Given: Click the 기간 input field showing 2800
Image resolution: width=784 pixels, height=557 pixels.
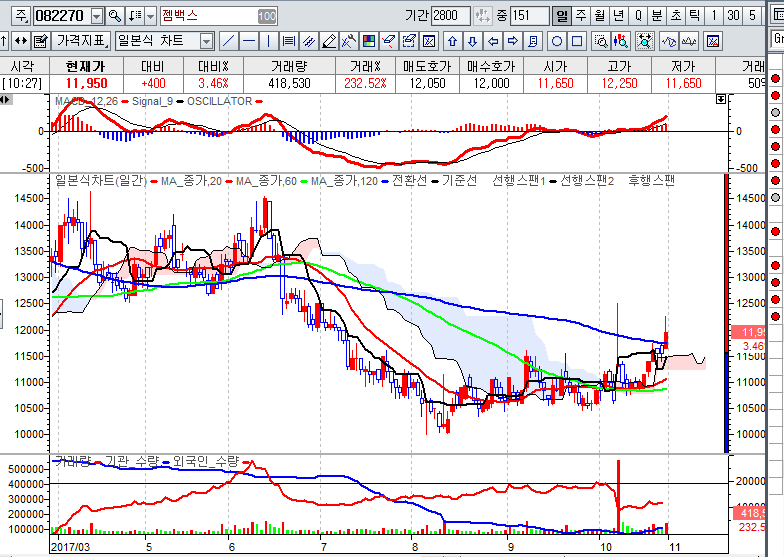Looking at the screenshot, I should 449,16.
